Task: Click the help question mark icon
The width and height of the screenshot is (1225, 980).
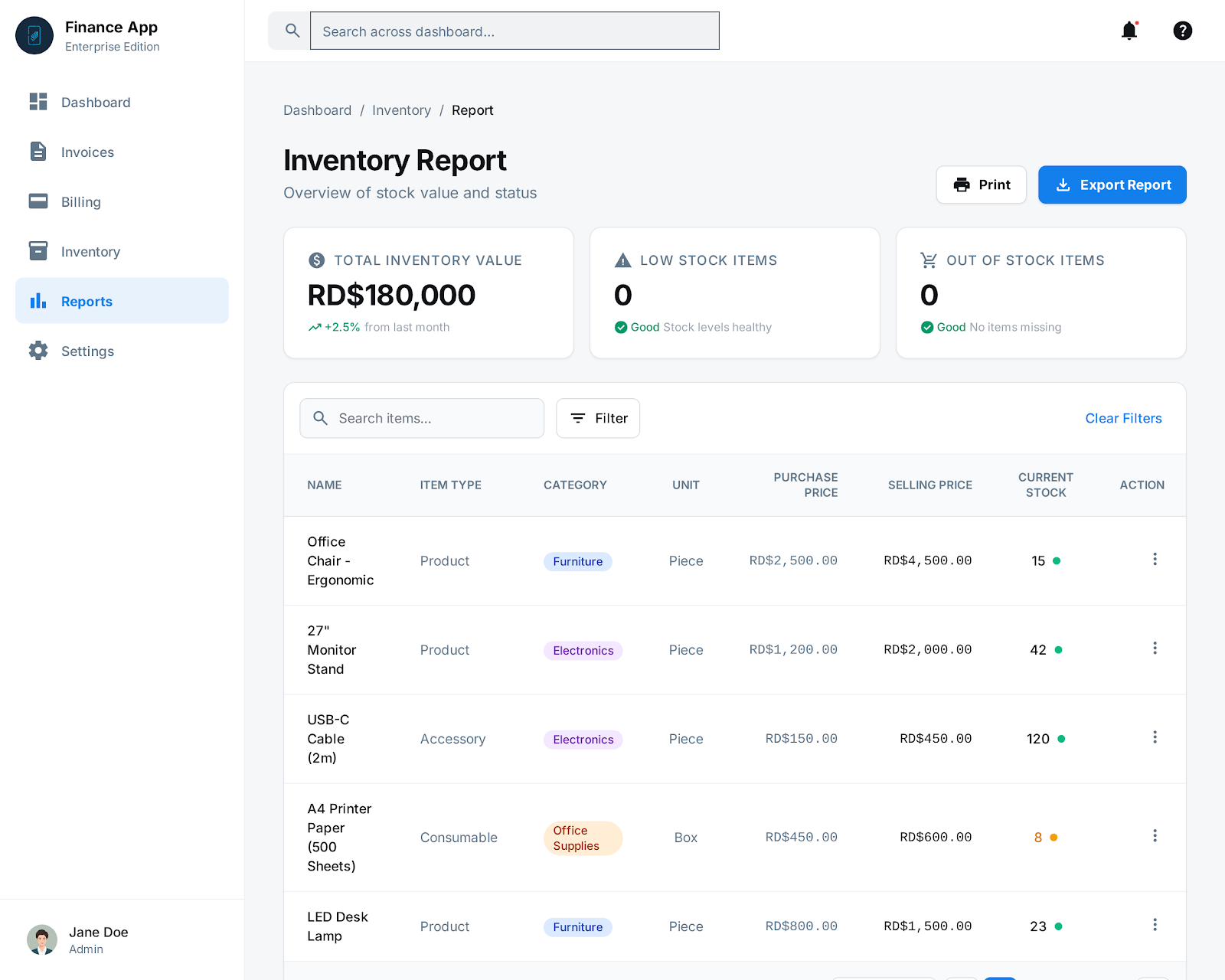Action: pos(1182,31)
